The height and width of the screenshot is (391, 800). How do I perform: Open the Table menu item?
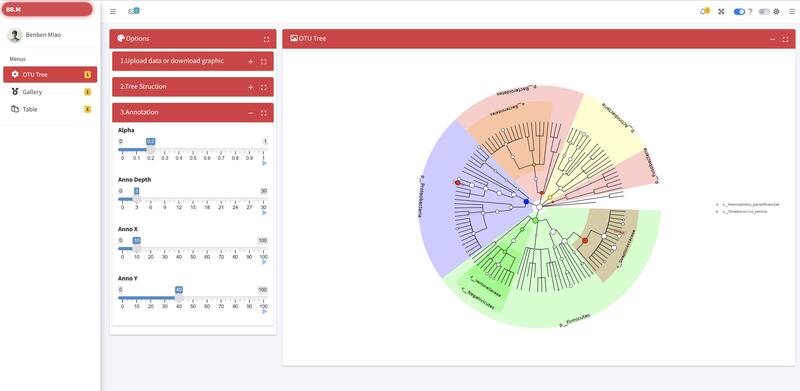(50, 109)
